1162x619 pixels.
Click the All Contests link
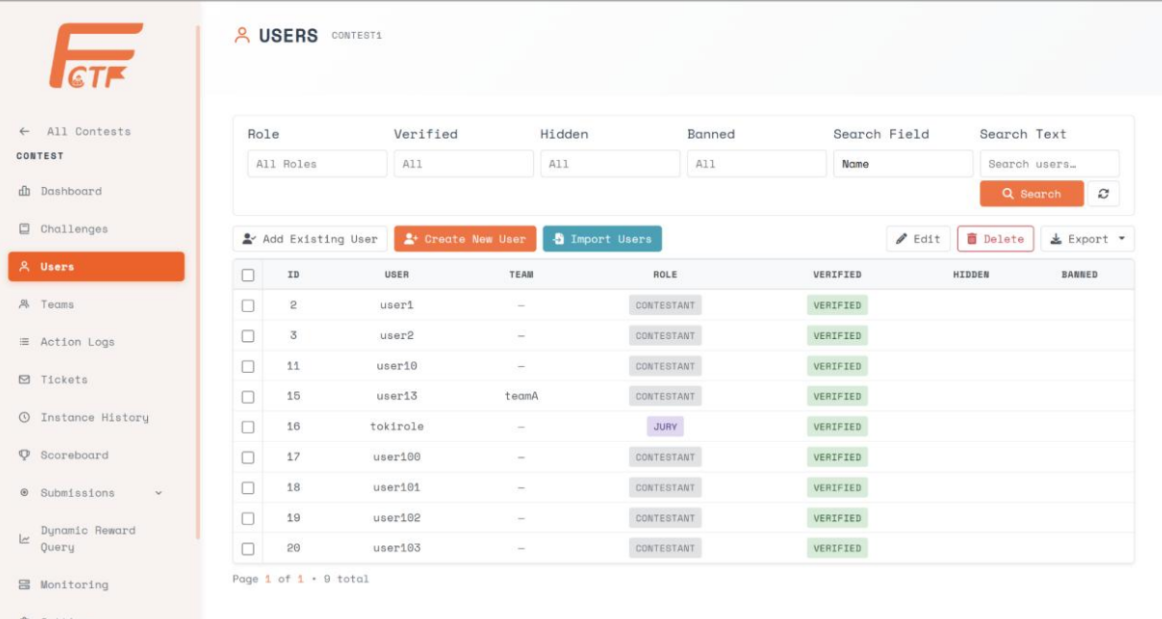[x=88, y=131]
